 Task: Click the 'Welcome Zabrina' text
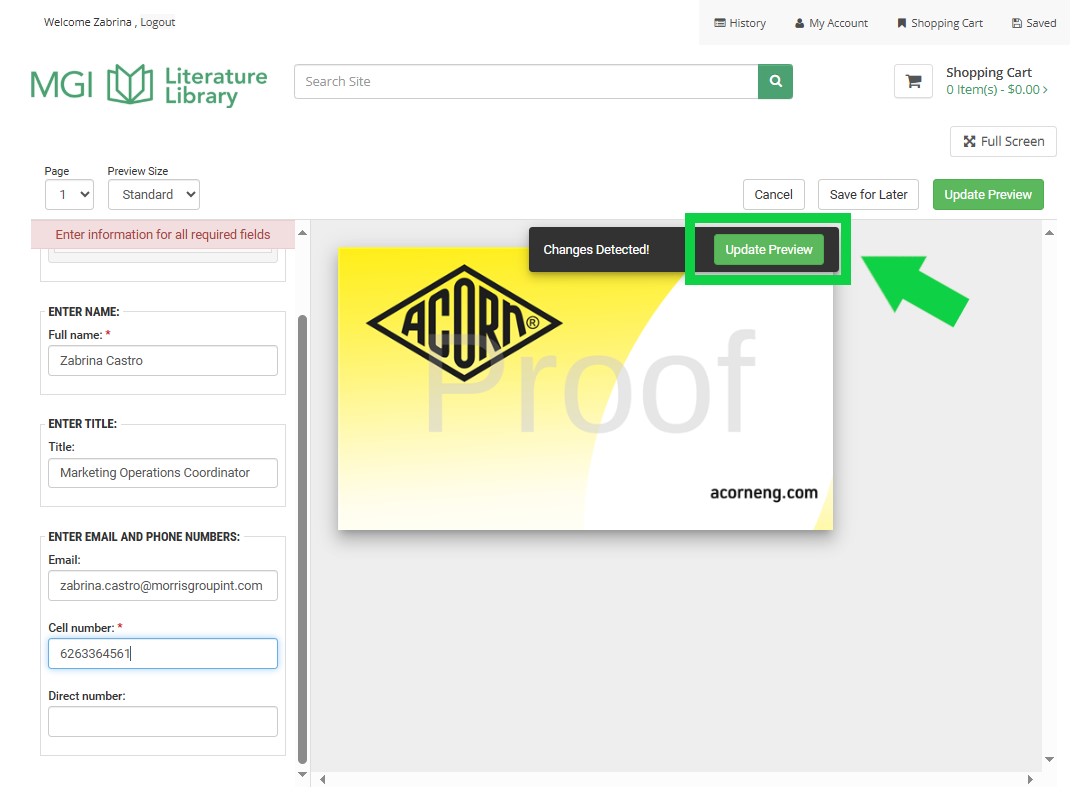[87, 22]
